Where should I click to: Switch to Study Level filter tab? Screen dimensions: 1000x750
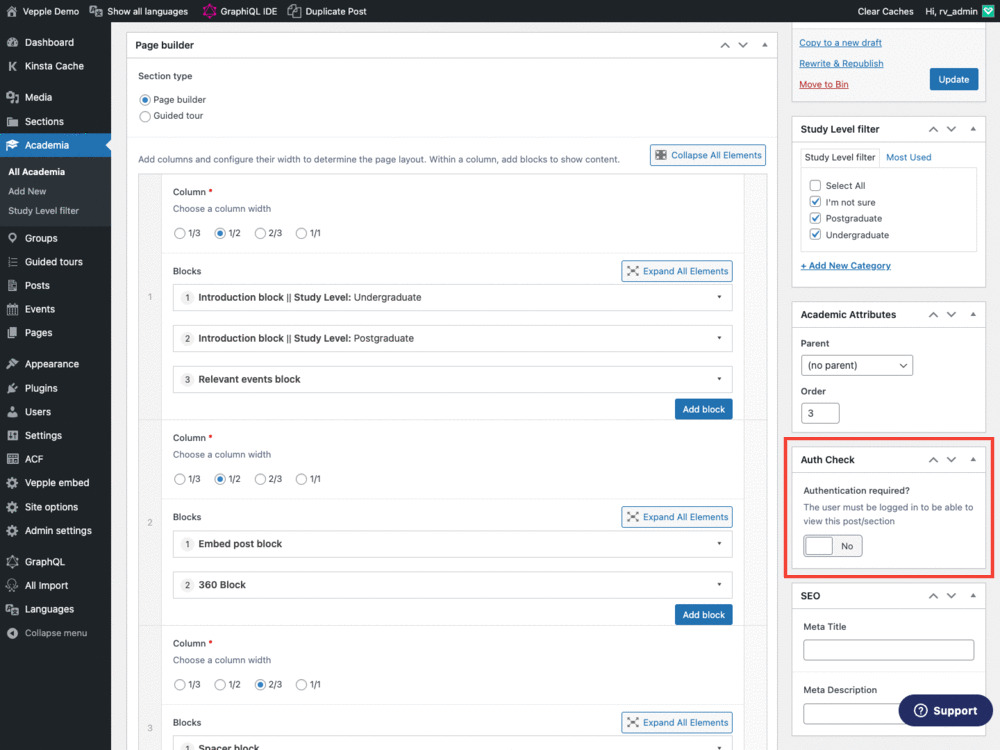tap(840, 157)
